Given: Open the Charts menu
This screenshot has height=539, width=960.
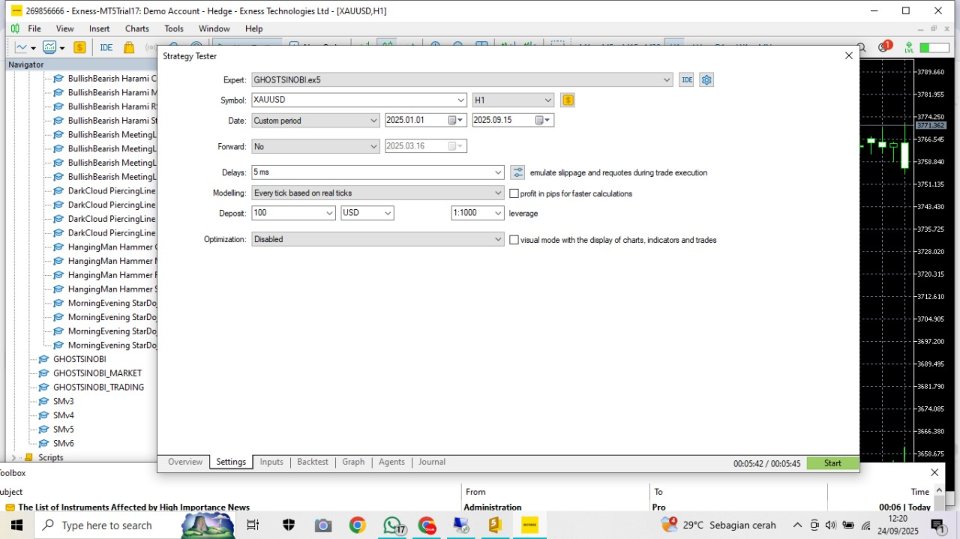Looking at the screenshot, I should click(137, 28).
